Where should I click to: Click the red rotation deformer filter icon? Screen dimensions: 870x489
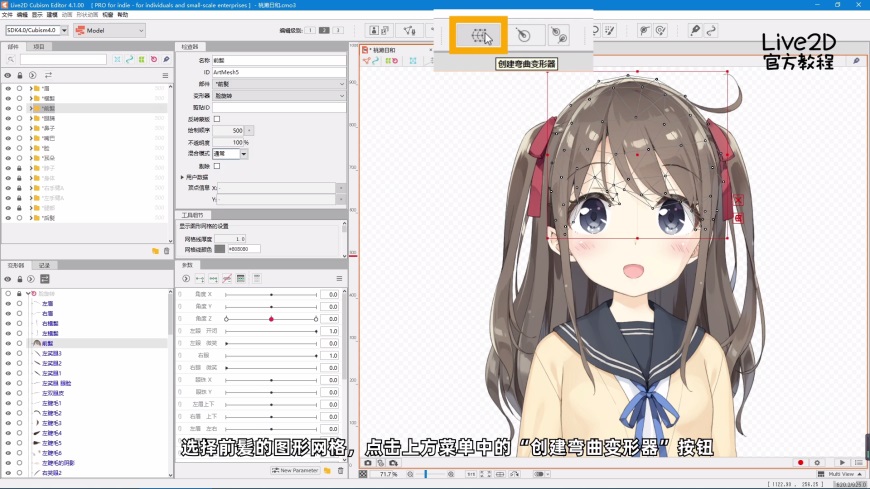point(154,59)
